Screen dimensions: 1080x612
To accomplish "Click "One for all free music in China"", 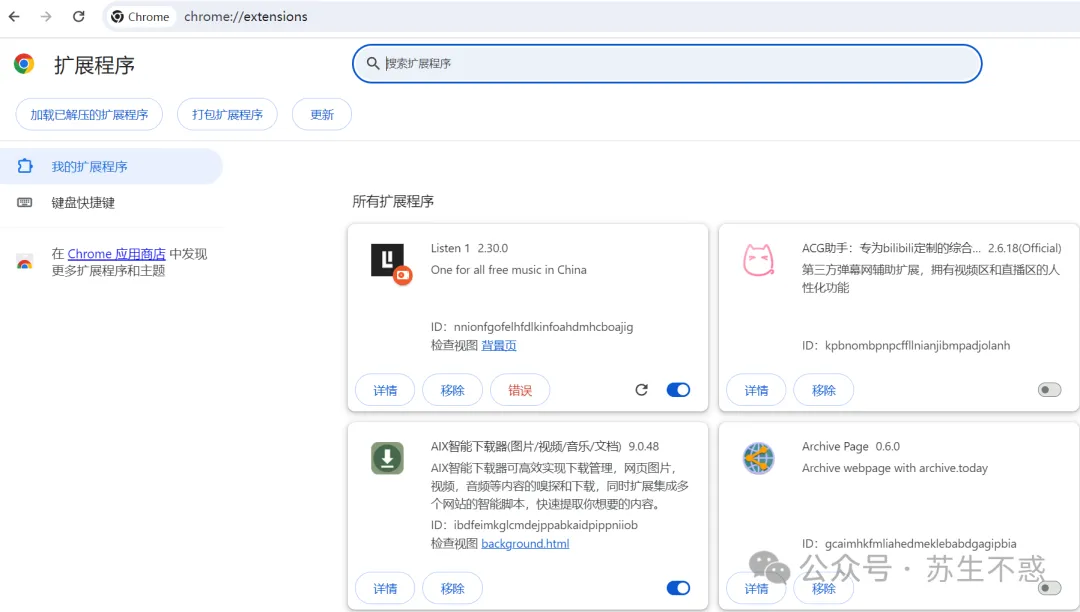I will (x=508, y=270).
